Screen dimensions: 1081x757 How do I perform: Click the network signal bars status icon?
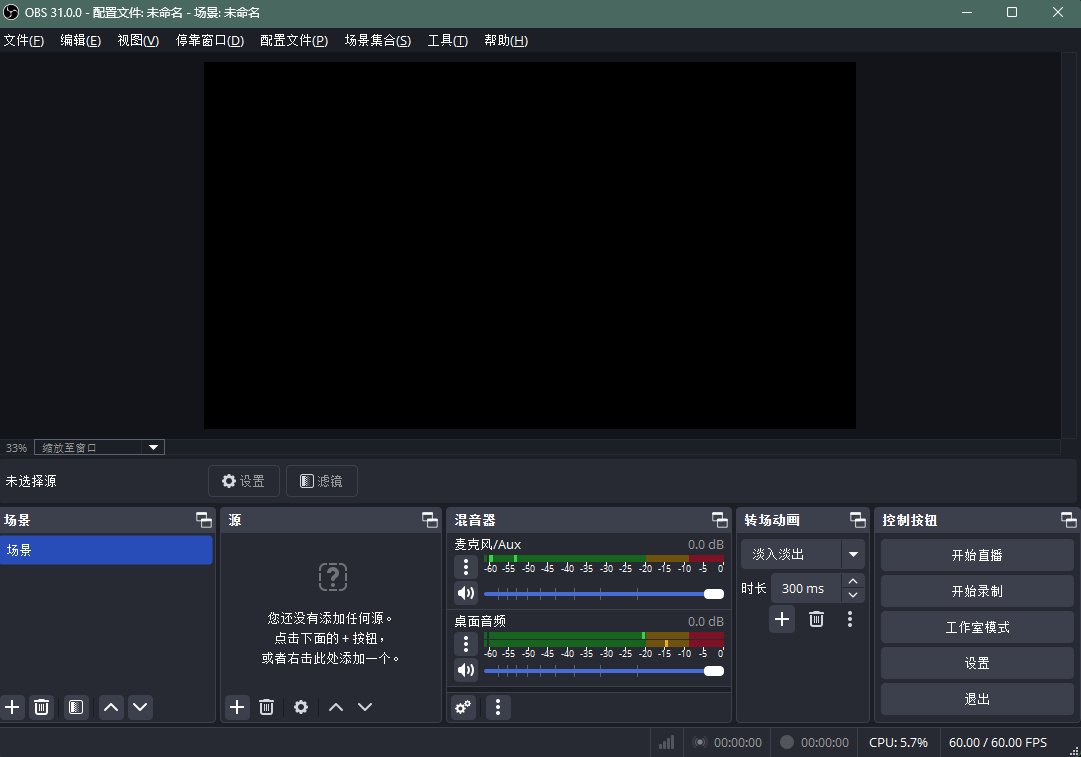[x=666, y=743]
